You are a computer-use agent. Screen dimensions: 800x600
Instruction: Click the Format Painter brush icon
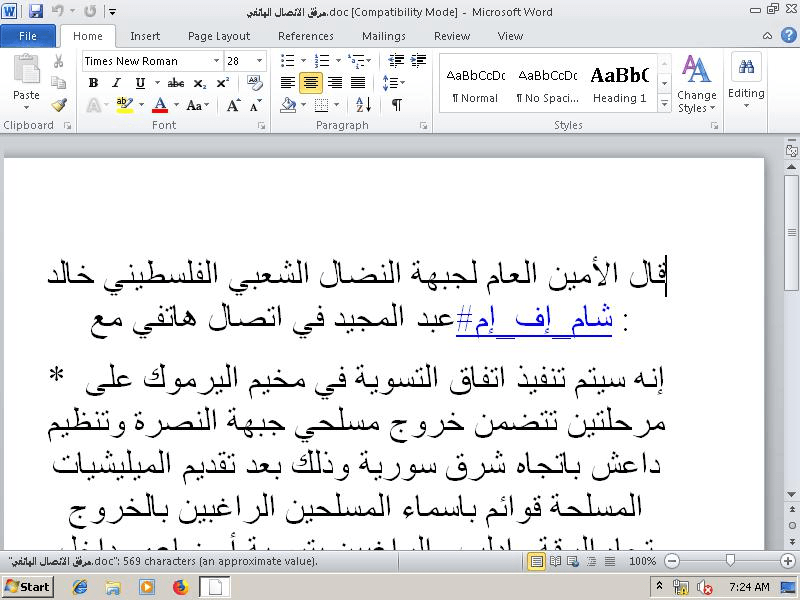tap(59, 104)
